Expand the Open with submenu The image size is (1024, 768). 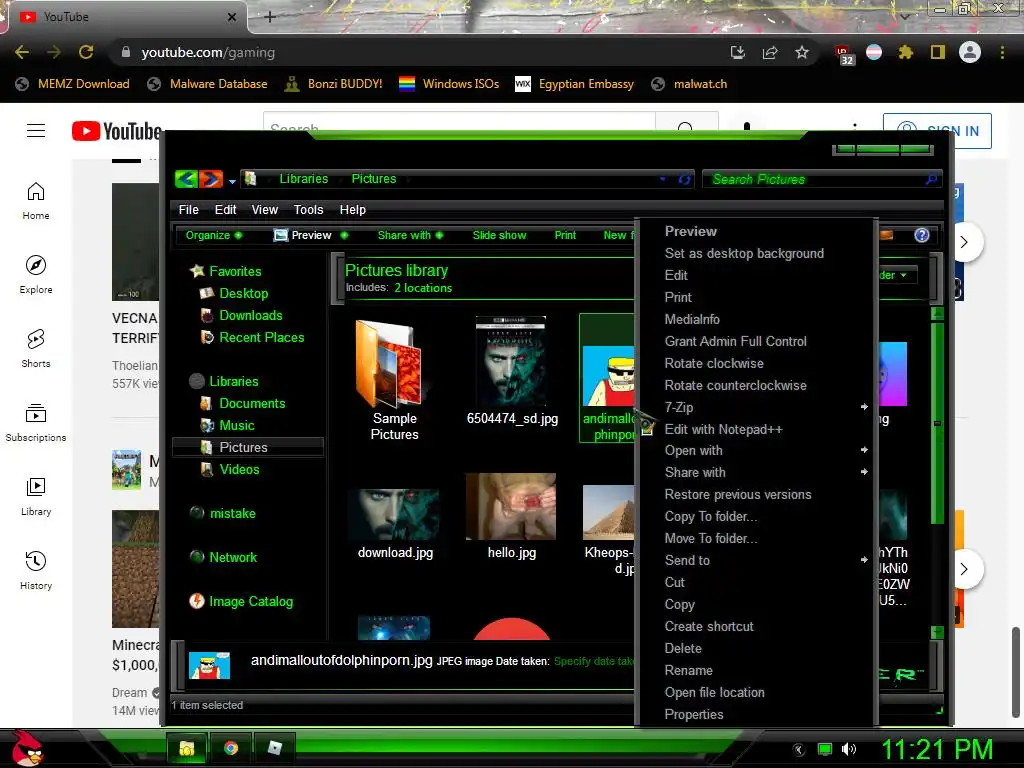pyautogui.click(x=756, y=451)
